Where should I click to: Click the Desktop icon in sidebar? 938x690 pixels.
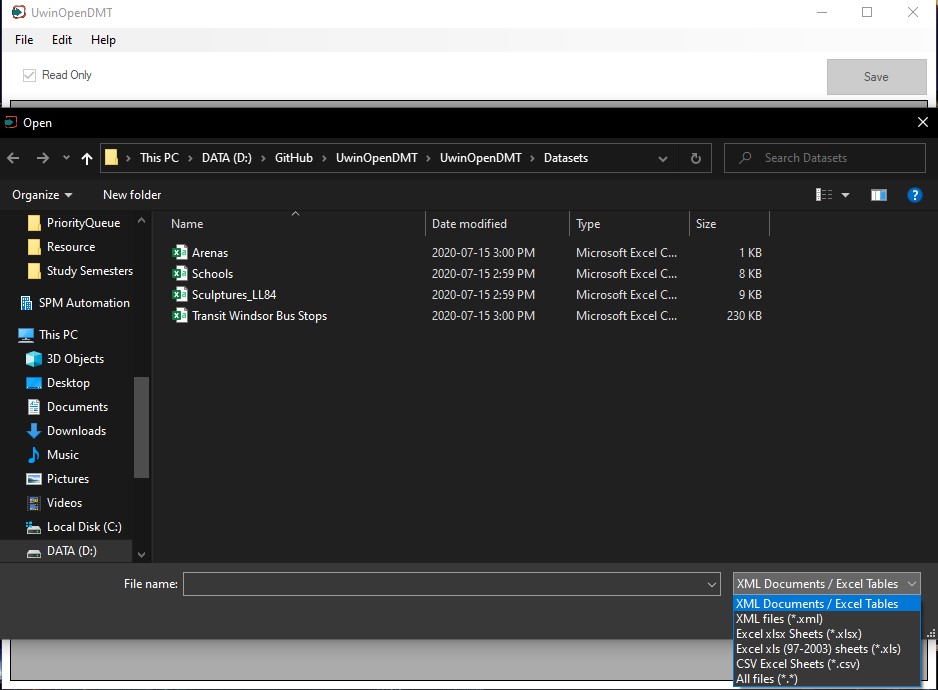tap(34, 383)
